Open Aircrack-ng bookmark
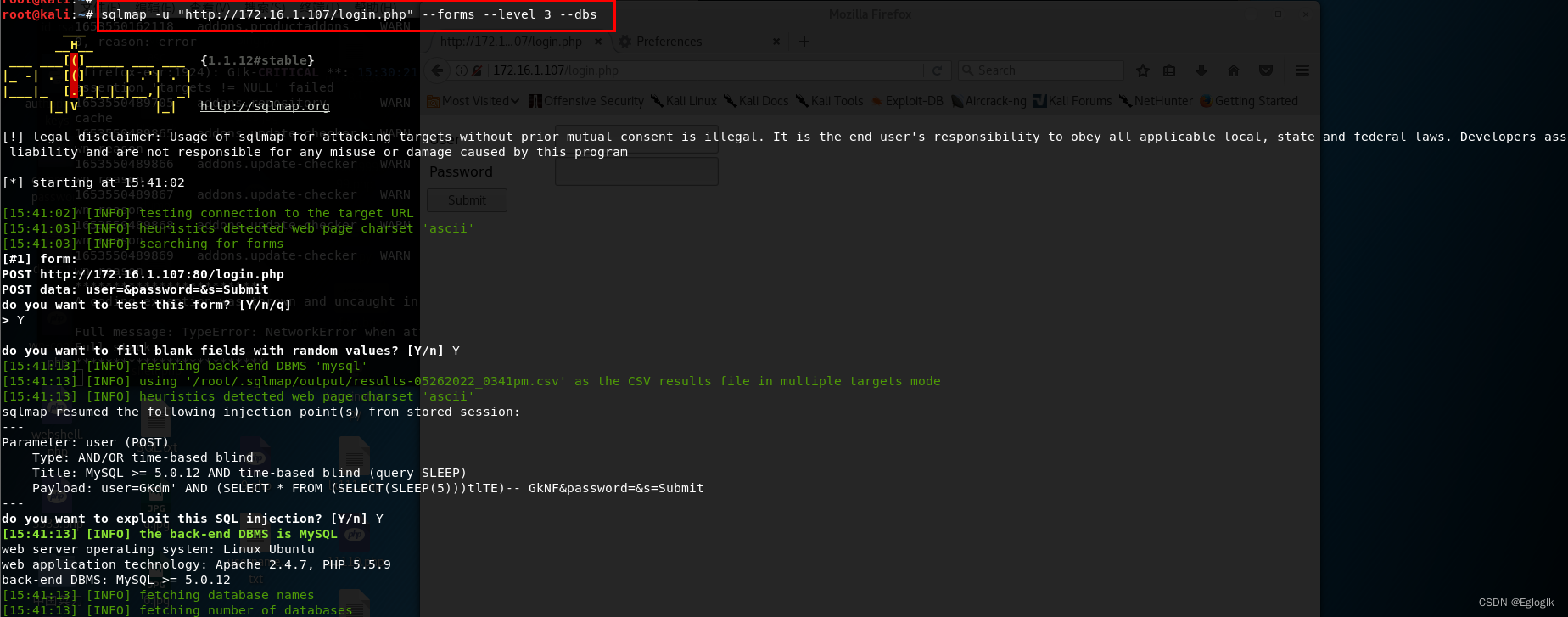The height and width of the screenshot is (617, 1568). tap(988, 101)
